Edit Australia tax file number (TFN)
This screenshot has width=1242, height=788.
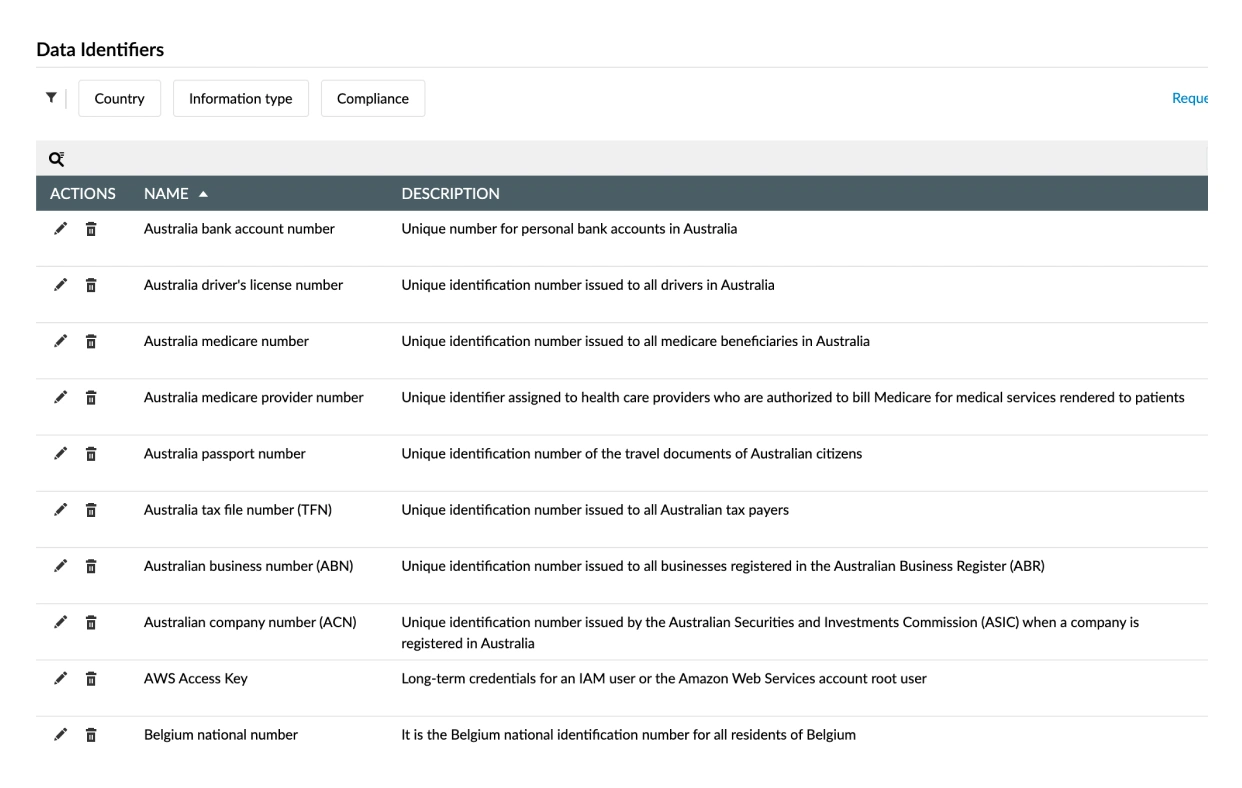(61, 510)
